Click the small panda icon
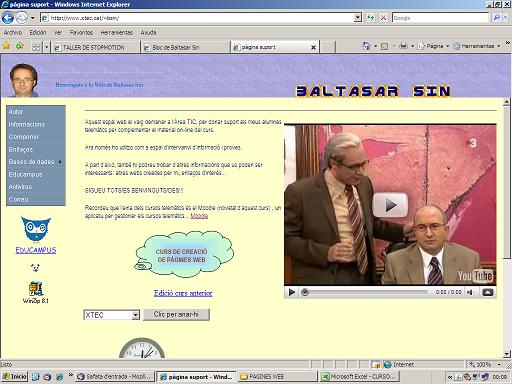 pyautogui.click(x=35, y=267)
